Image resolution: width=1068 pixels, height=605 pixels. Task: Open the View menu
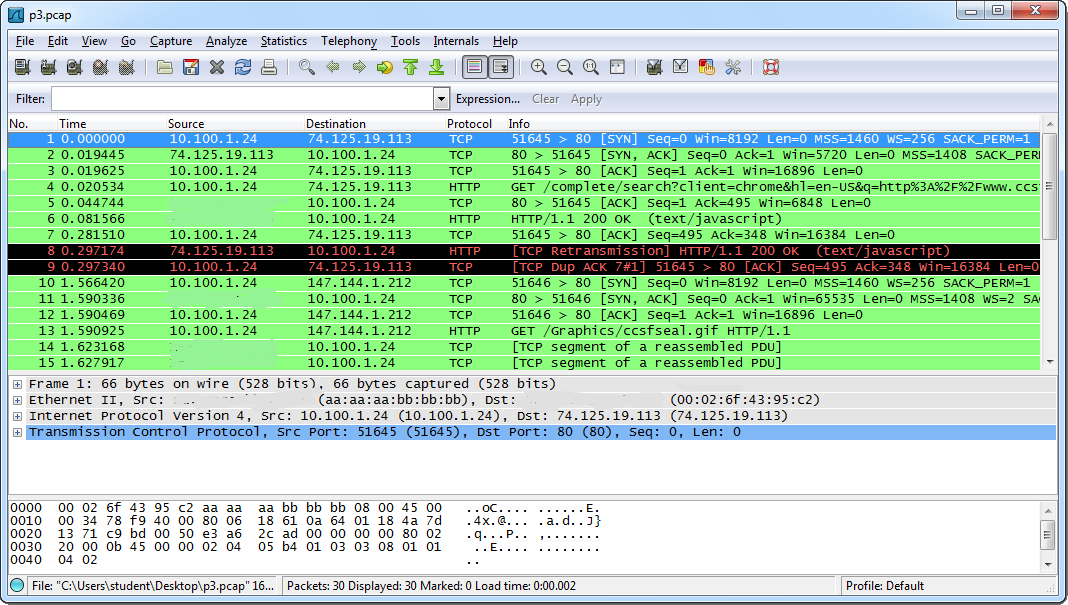94,41
